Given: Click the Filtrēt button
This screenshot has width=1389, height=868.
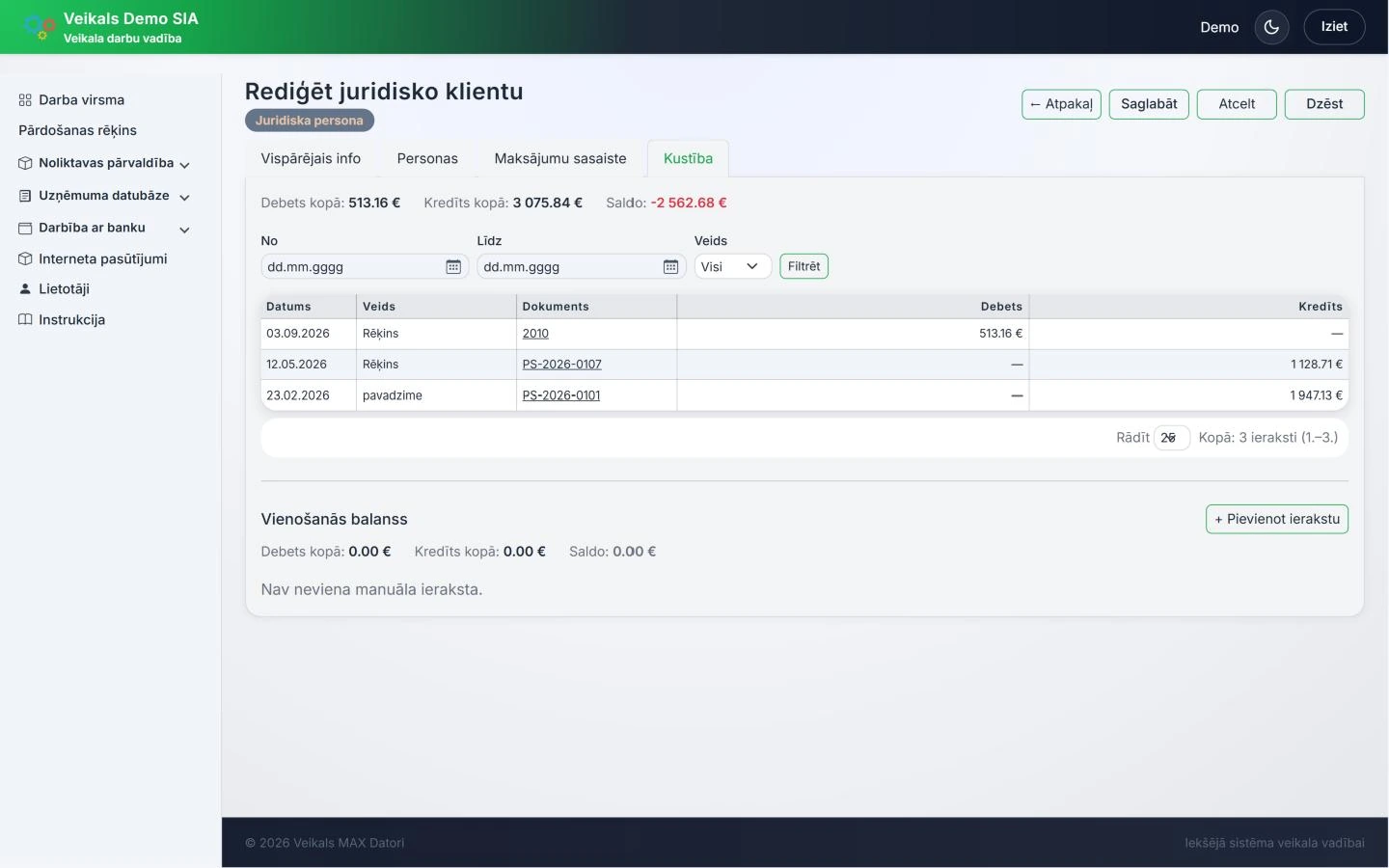Looking at the screenshot, I should click(803, 267).
